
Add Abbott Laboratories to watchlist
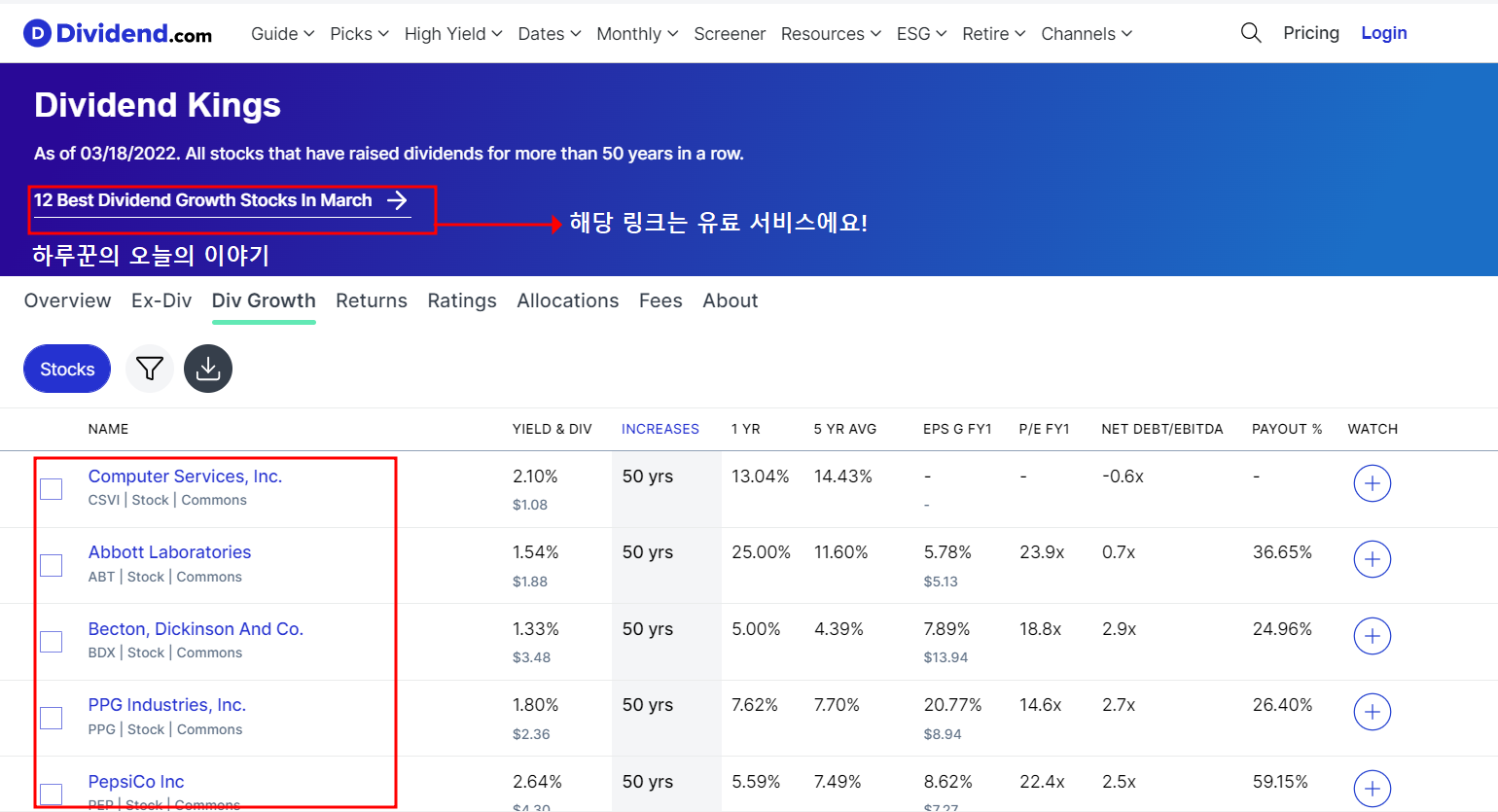tap(1373, 559)
